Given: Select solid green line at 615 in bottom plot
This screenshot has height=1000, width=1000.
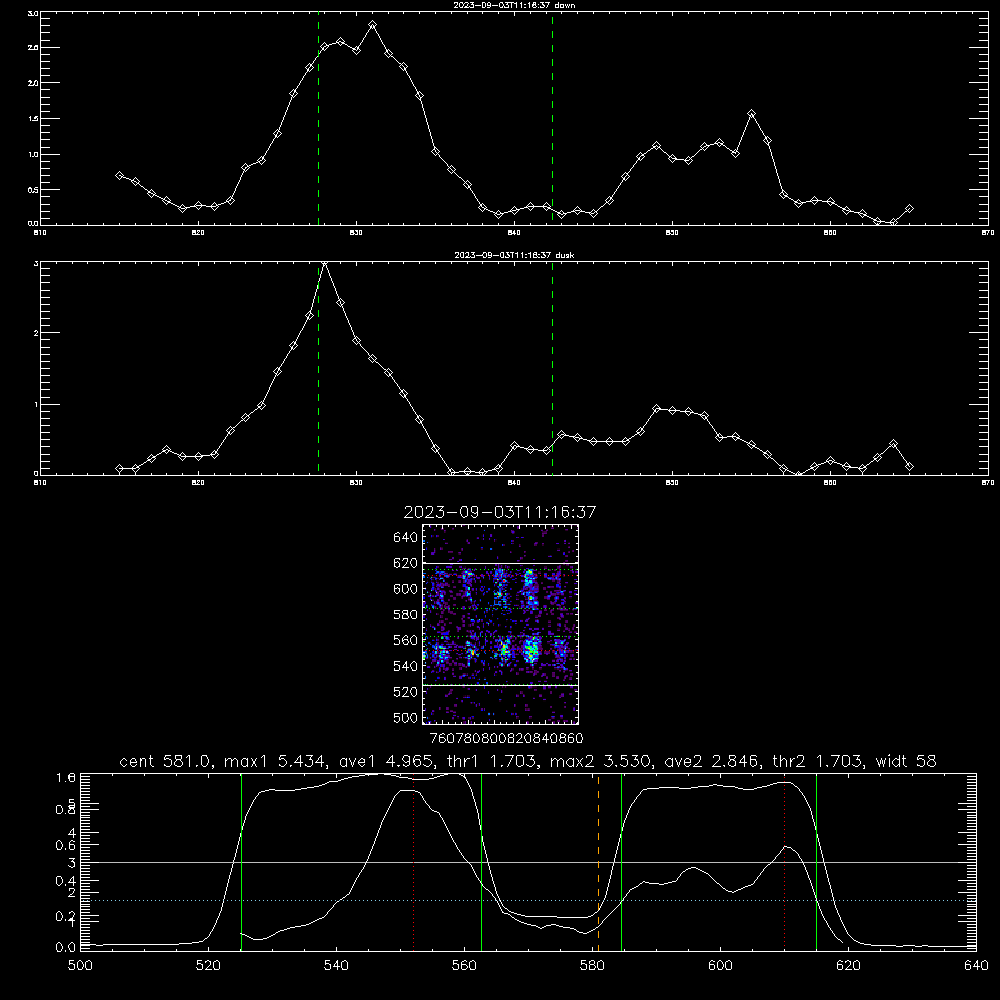Looking at the screenshot, I should click(816, 862).
